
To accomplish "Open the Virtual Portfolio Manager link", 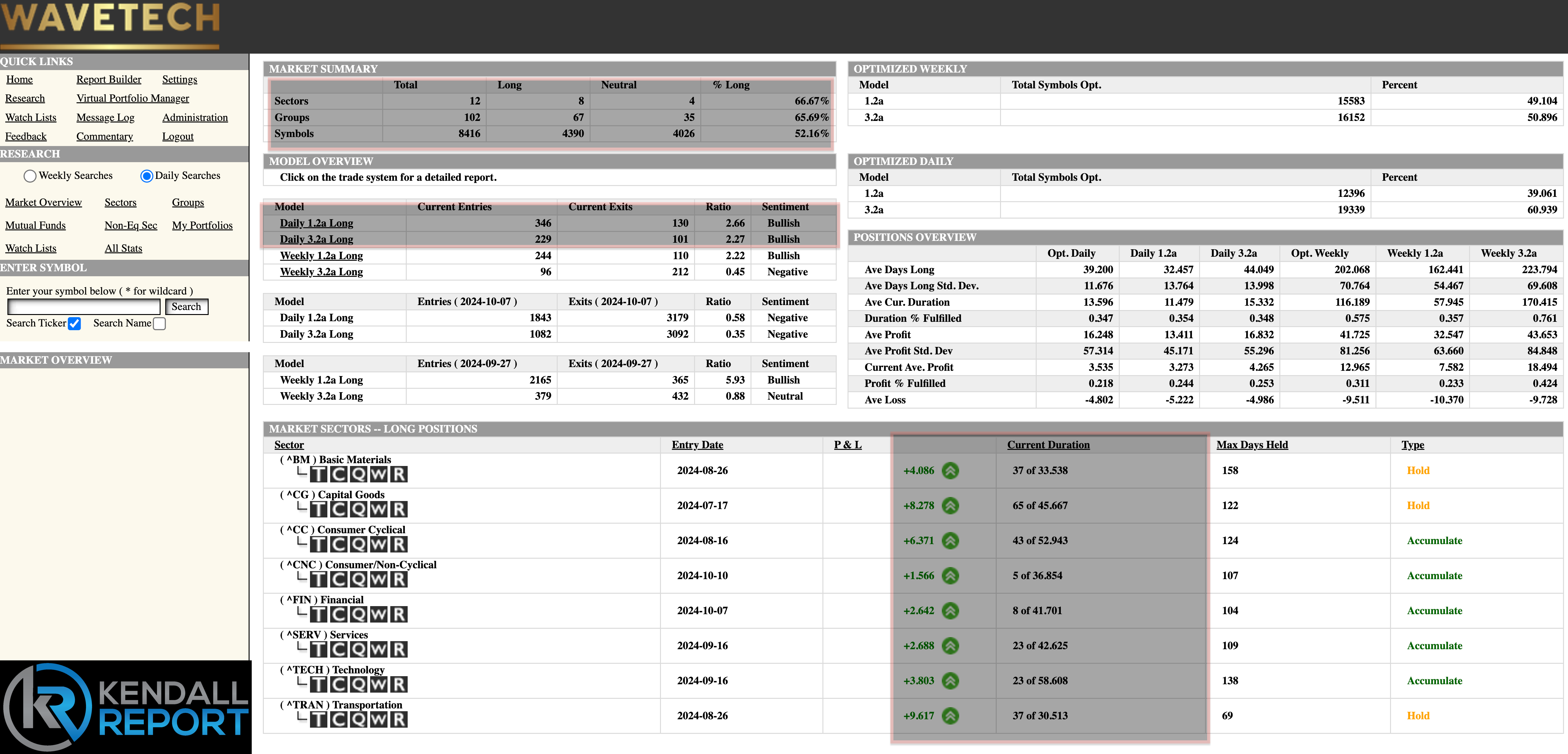I will tap(133, 98).
